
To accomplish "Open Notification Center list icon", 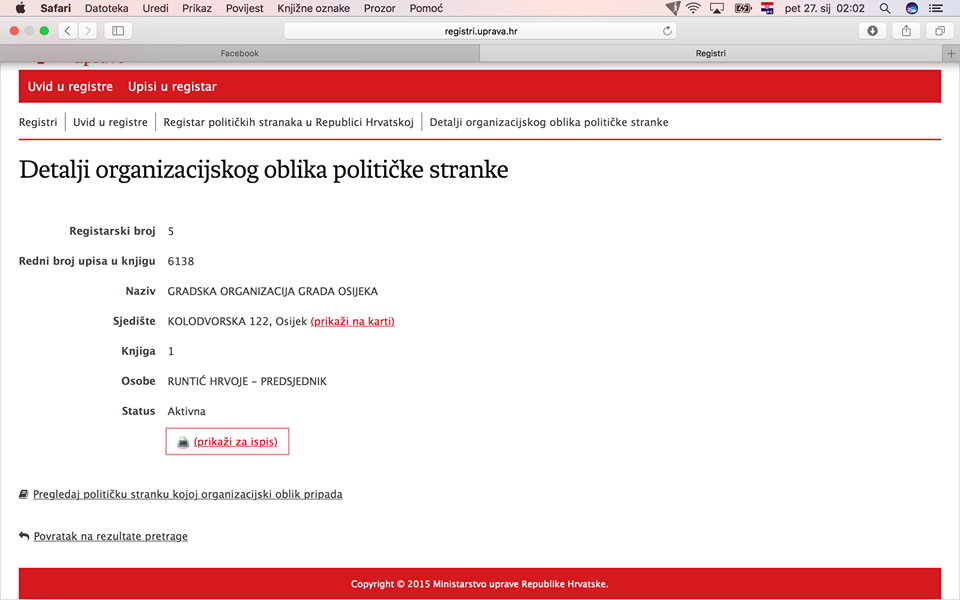I will [x=936, y=8].
